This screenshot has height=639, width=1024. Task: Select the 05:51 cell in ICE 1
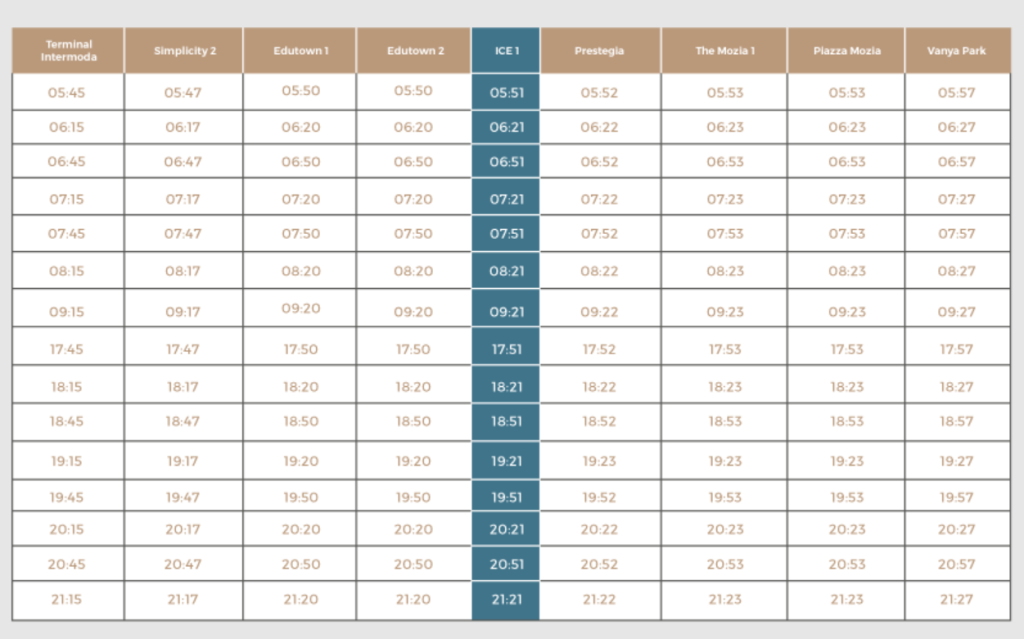pos(506,93)
